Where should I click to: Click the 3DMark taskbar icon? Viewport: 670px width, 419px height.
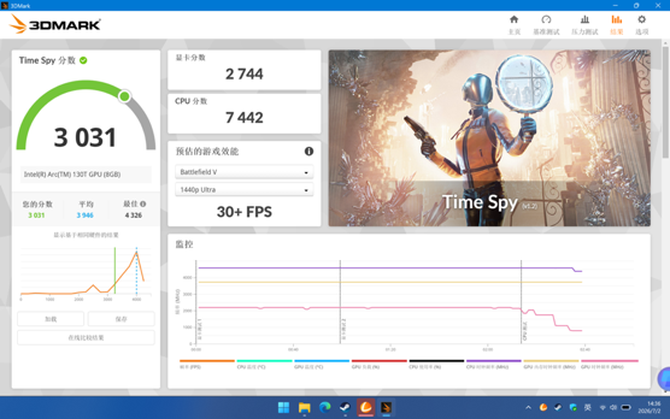point(386,407)
